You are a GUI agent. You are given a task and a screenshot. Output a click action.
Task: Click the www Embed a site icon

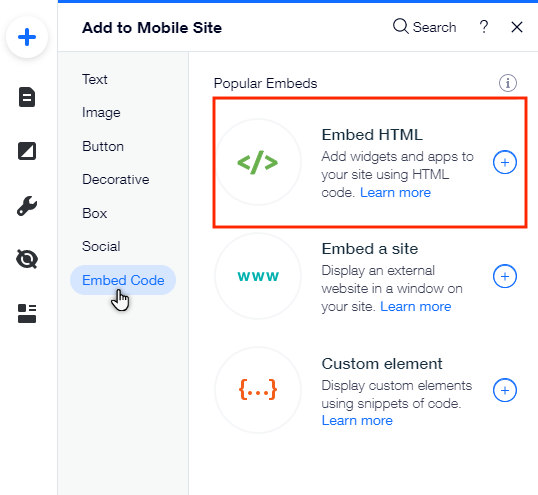click(x=258, y=276)
